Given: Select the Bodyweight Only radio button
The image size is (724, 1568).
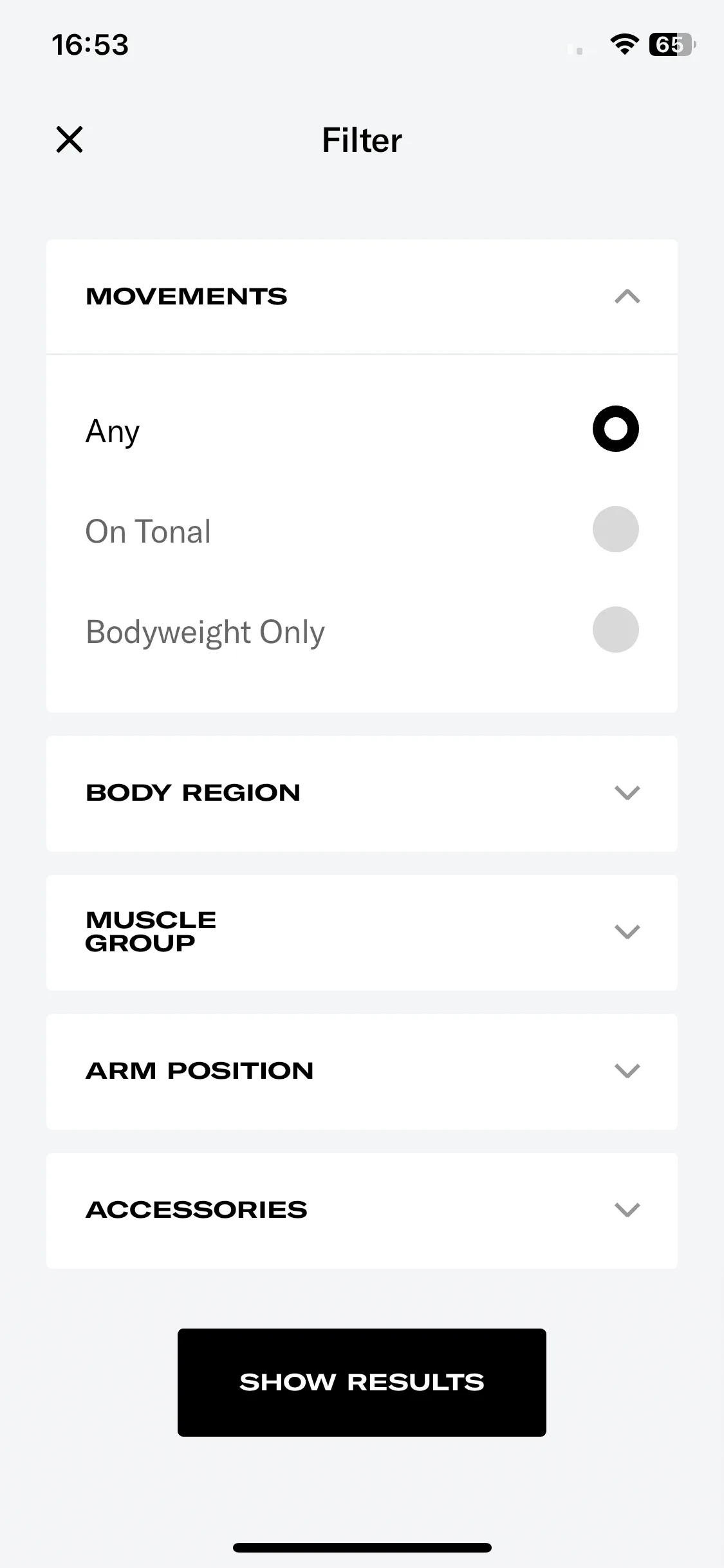Looking at the screenshot, I should [615, 630].
